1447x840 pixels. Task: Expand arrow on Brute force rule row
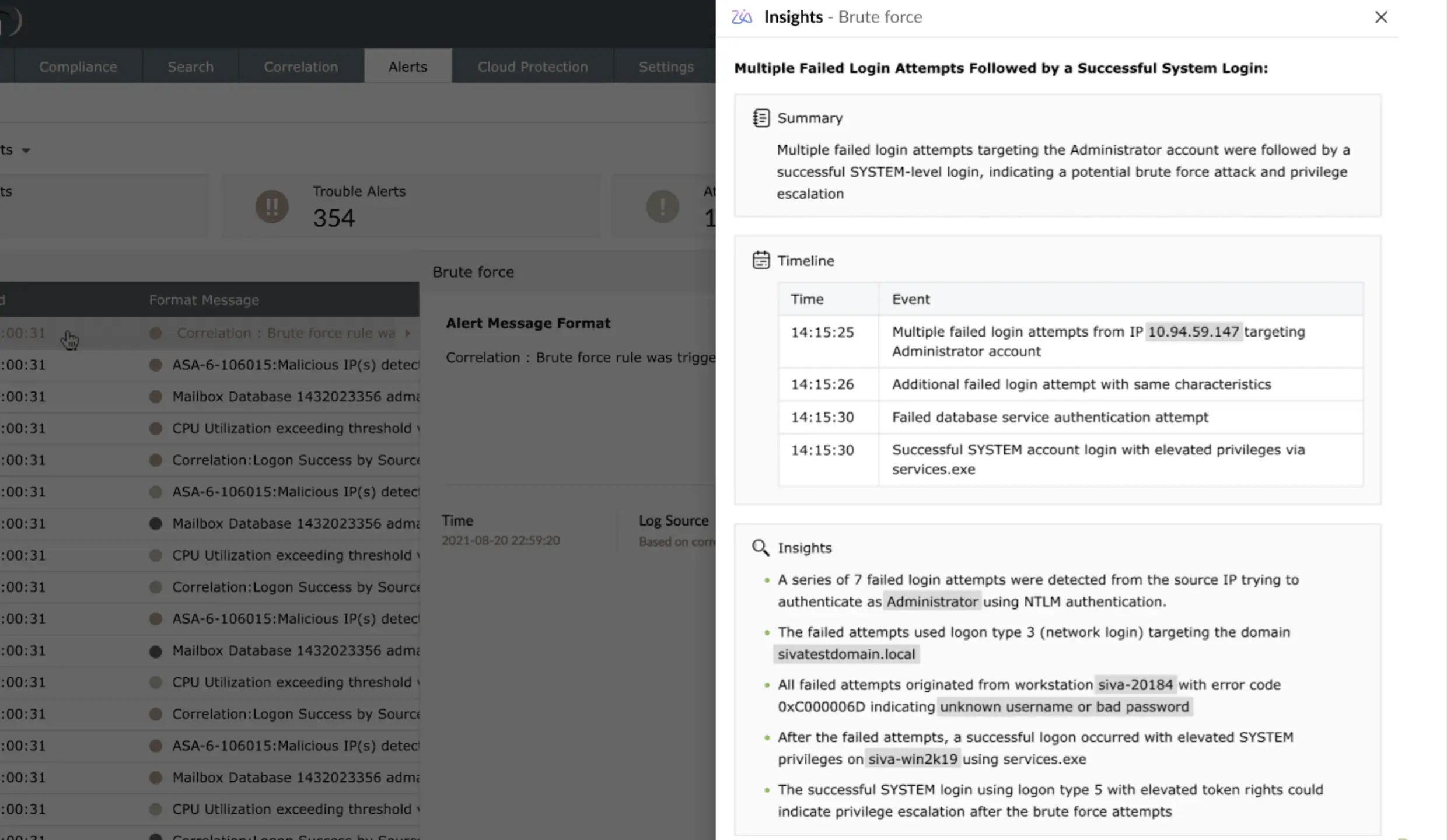(x=408, y=333)
